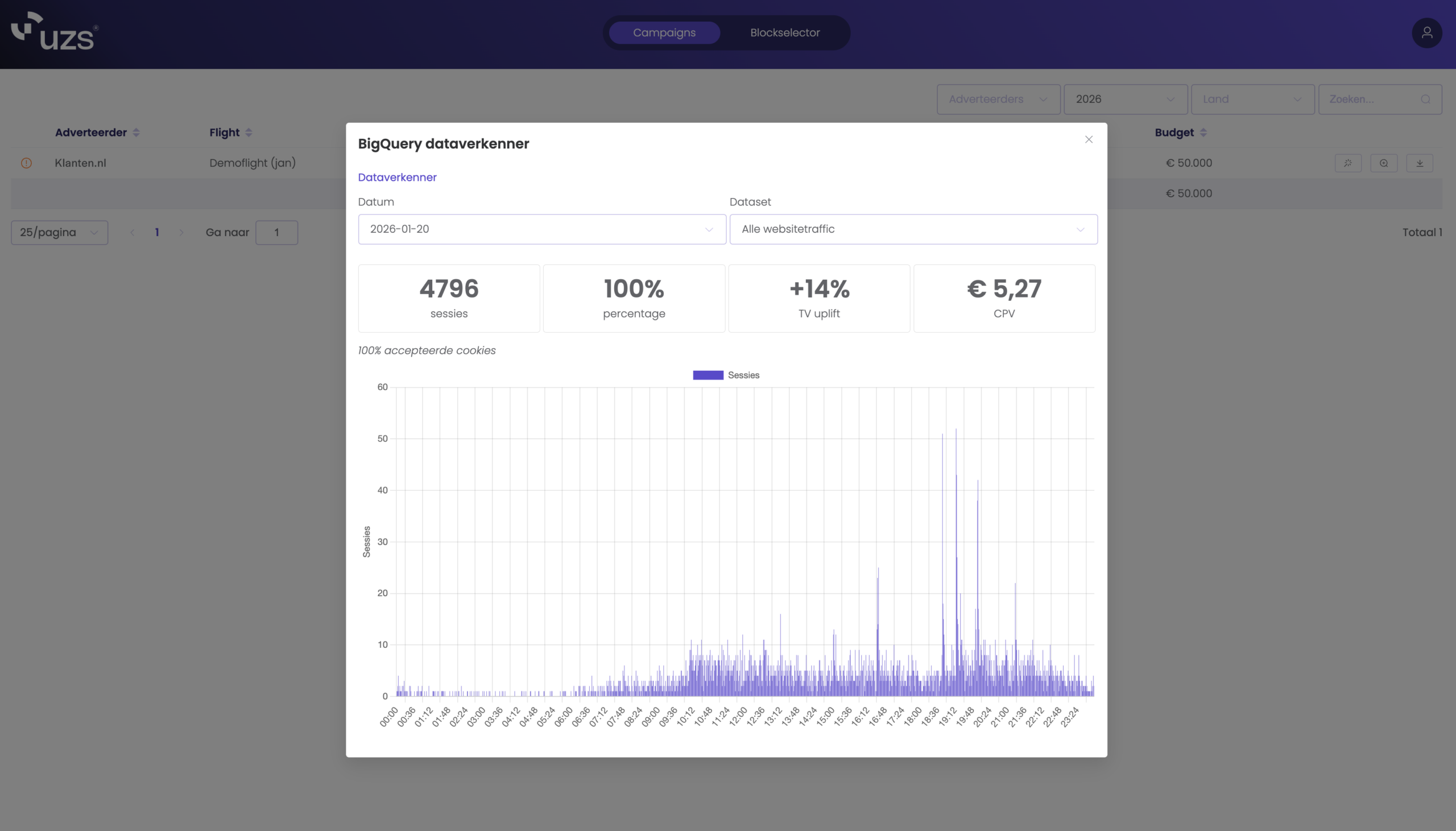1456x831 pixels.
Task: Click the search magnifier in Zoeken field
Action: click(x=1425, y=100)
